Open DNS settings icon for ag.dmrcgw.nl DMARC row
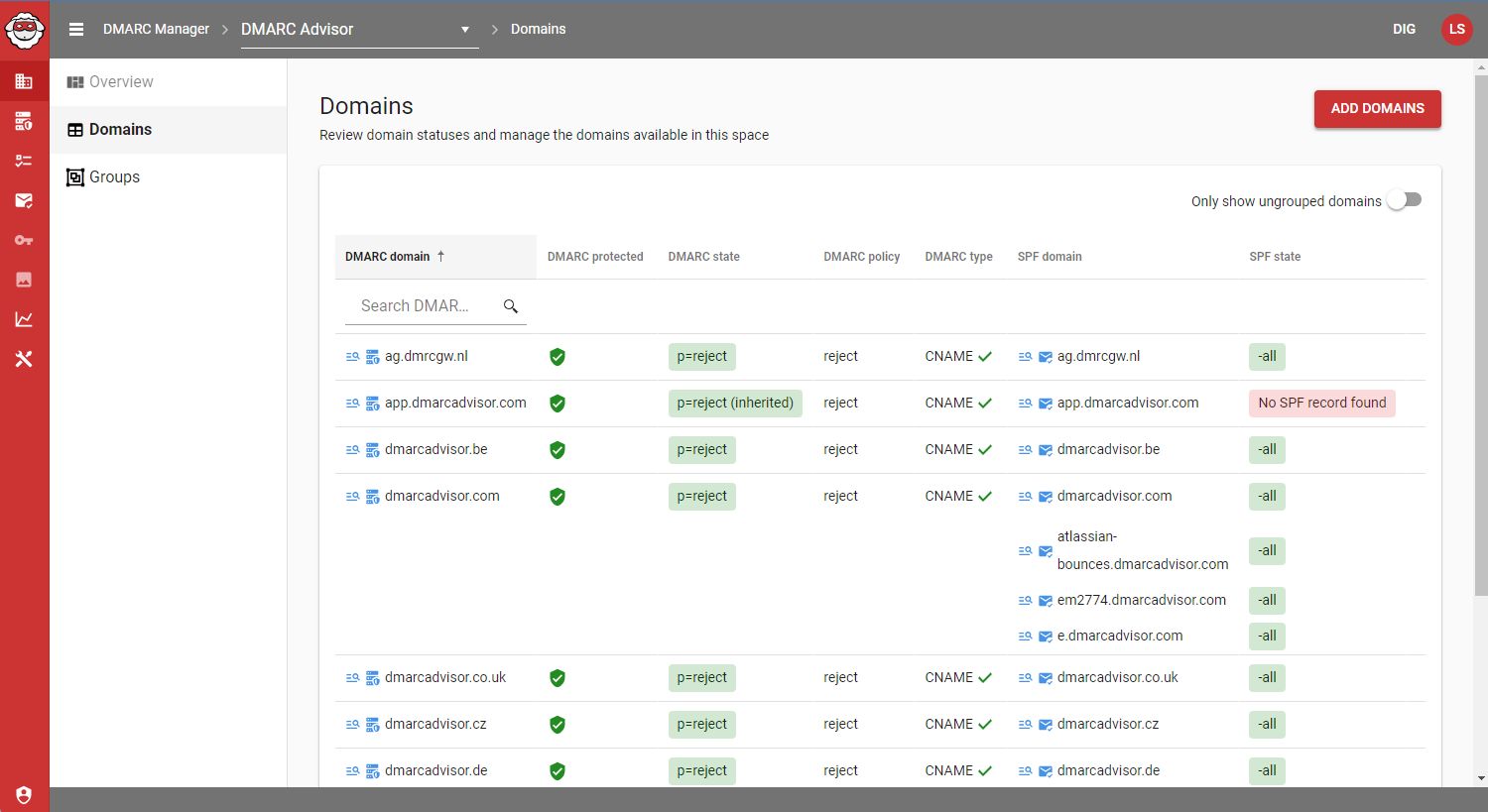The height and width of the screenshot is (812, 1488). pyautogui.click(x=373, y=357)
